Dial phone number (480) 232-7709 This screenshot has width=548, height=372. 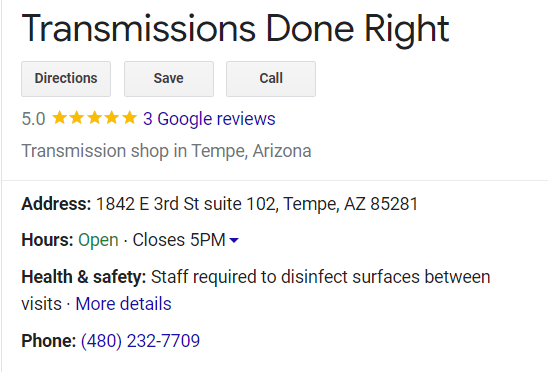coord(140,341)
